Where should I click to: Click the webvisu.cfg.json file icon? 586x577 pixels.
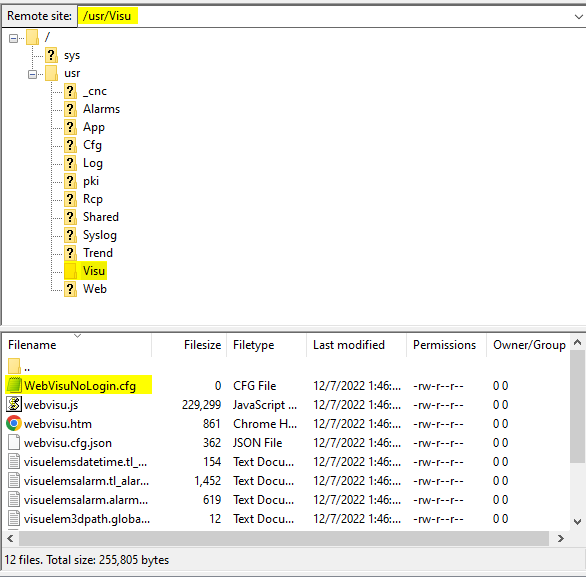[14, 442]
